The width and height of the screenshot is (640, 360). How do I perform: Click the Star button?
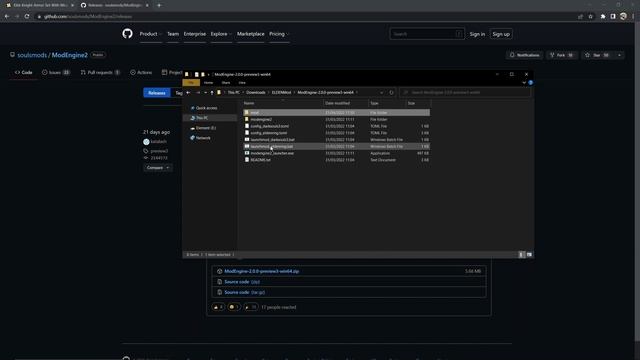598,55
